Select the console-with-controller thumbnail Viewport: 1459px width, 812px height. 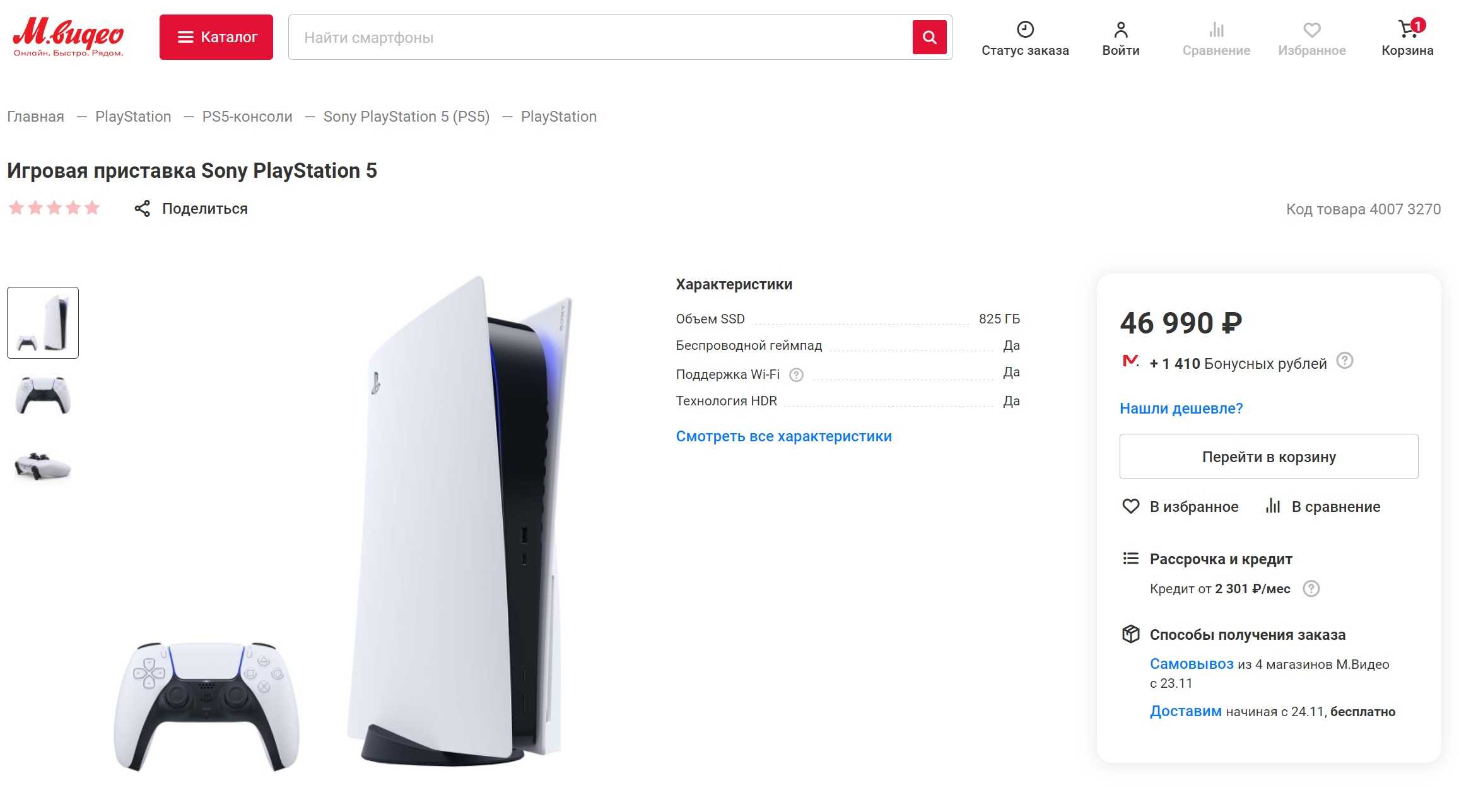[43, 323]
